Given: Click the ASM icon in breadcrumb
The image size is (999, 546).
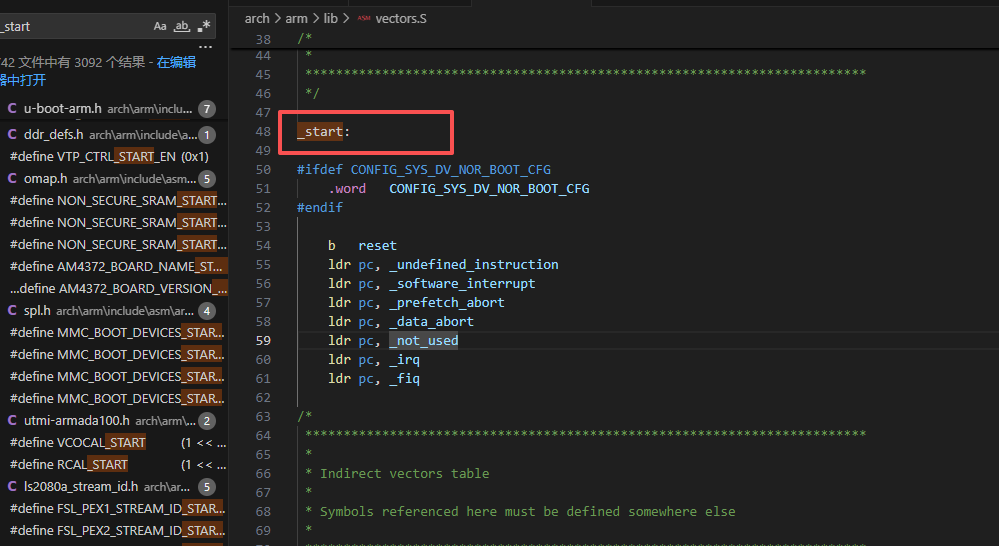Looking at the screenshot, I should click(x=363, y=18).
